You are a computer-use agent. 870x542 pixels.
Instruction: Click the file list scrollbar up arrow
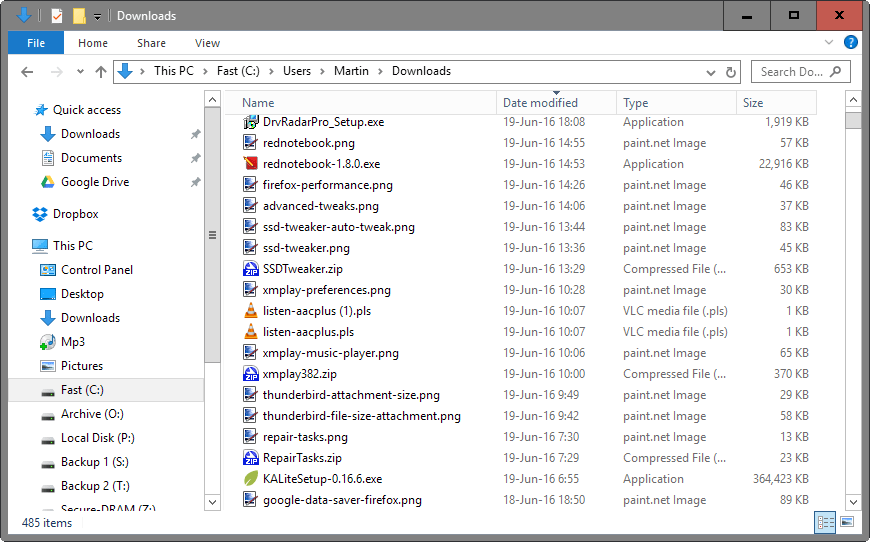(x=853, y=100)
